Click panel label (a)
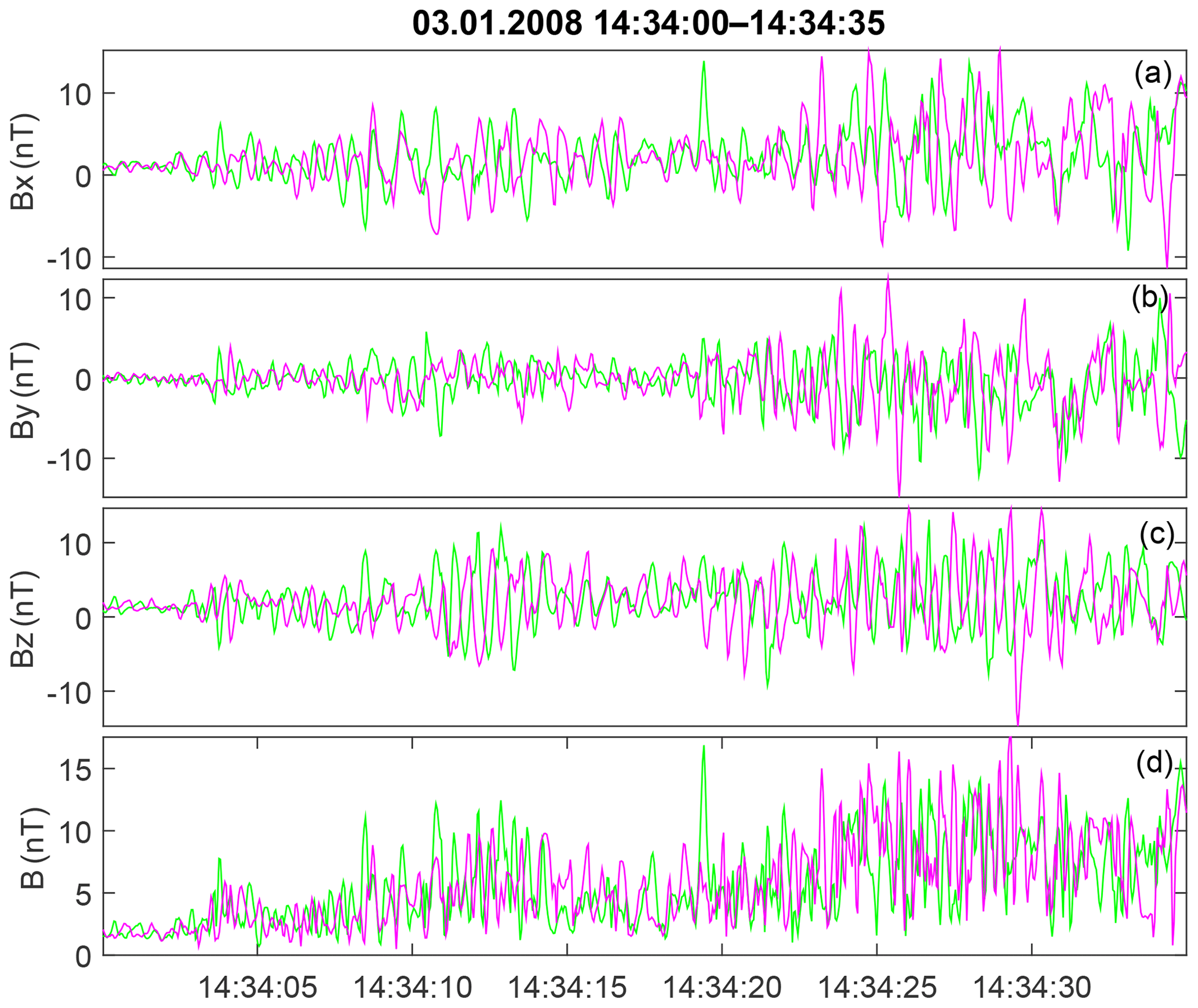The width and height of the screenshot is (1198, 1008). click(1153, 74)
